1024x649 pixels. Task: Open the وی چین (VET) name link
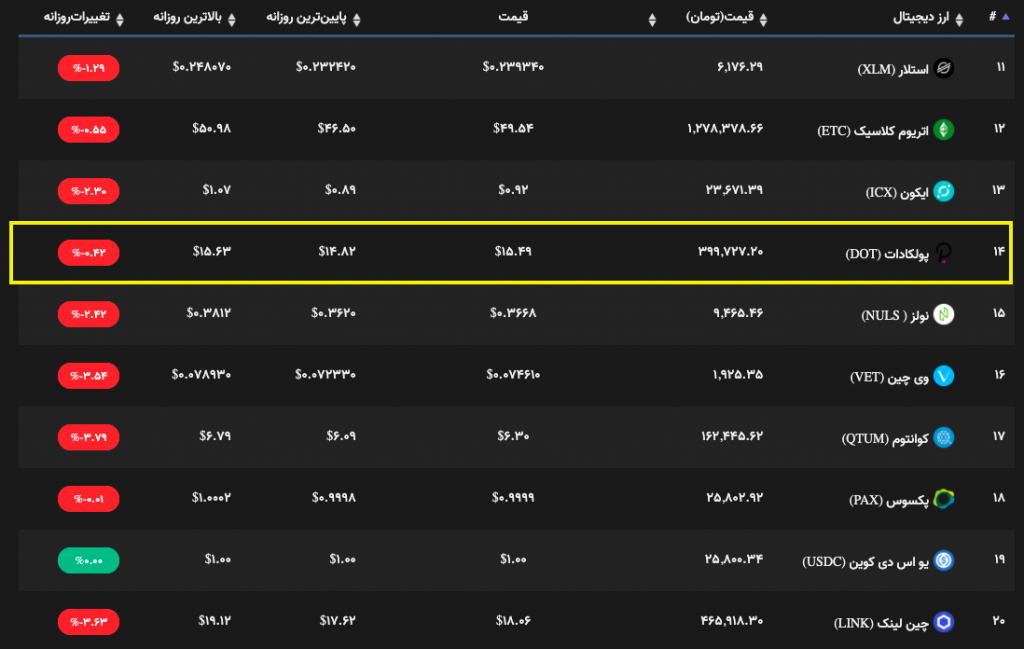tap(889, 377)
